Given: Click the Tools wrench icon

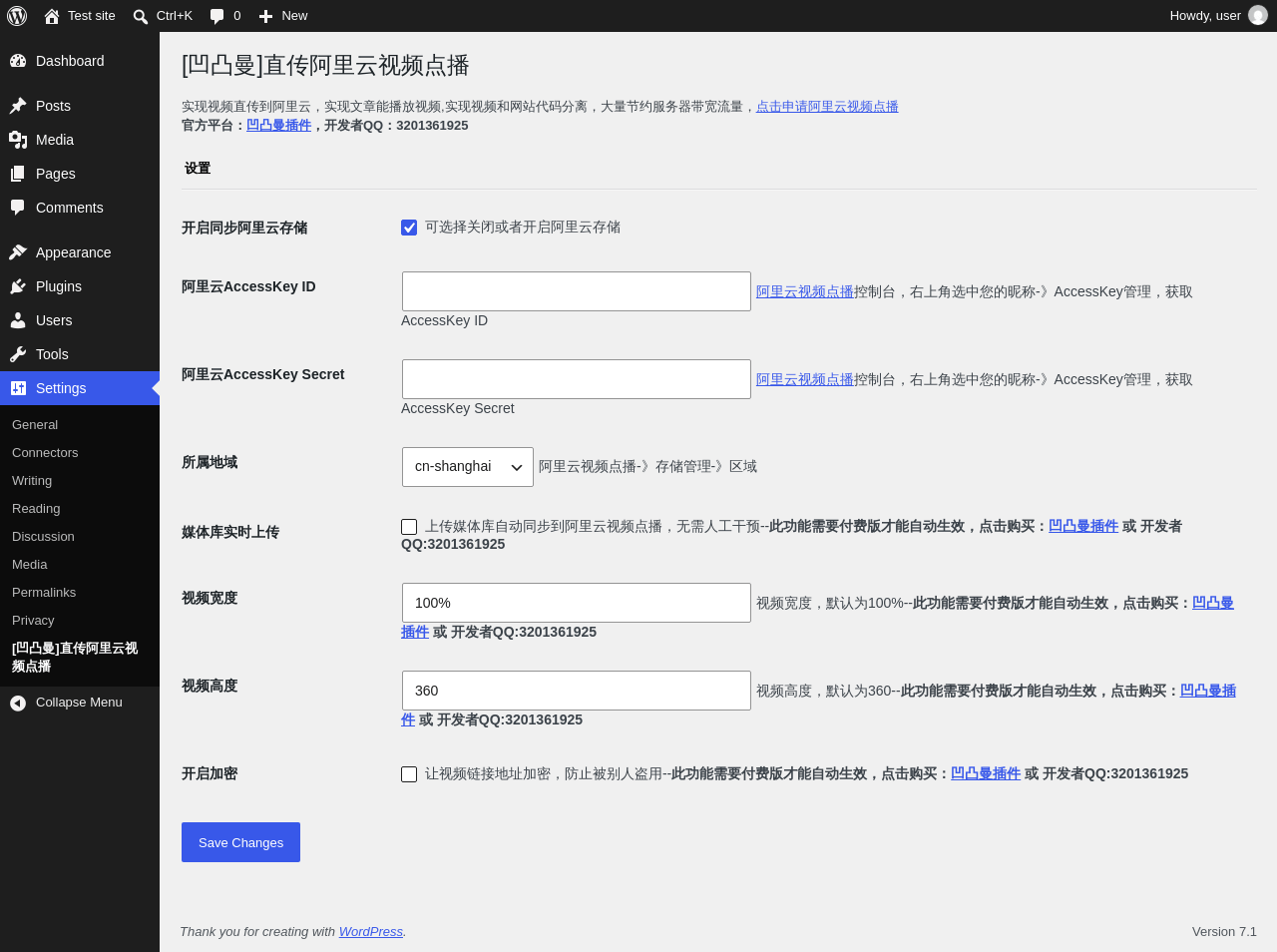Looking at the screenshot, I should [18, 354].
